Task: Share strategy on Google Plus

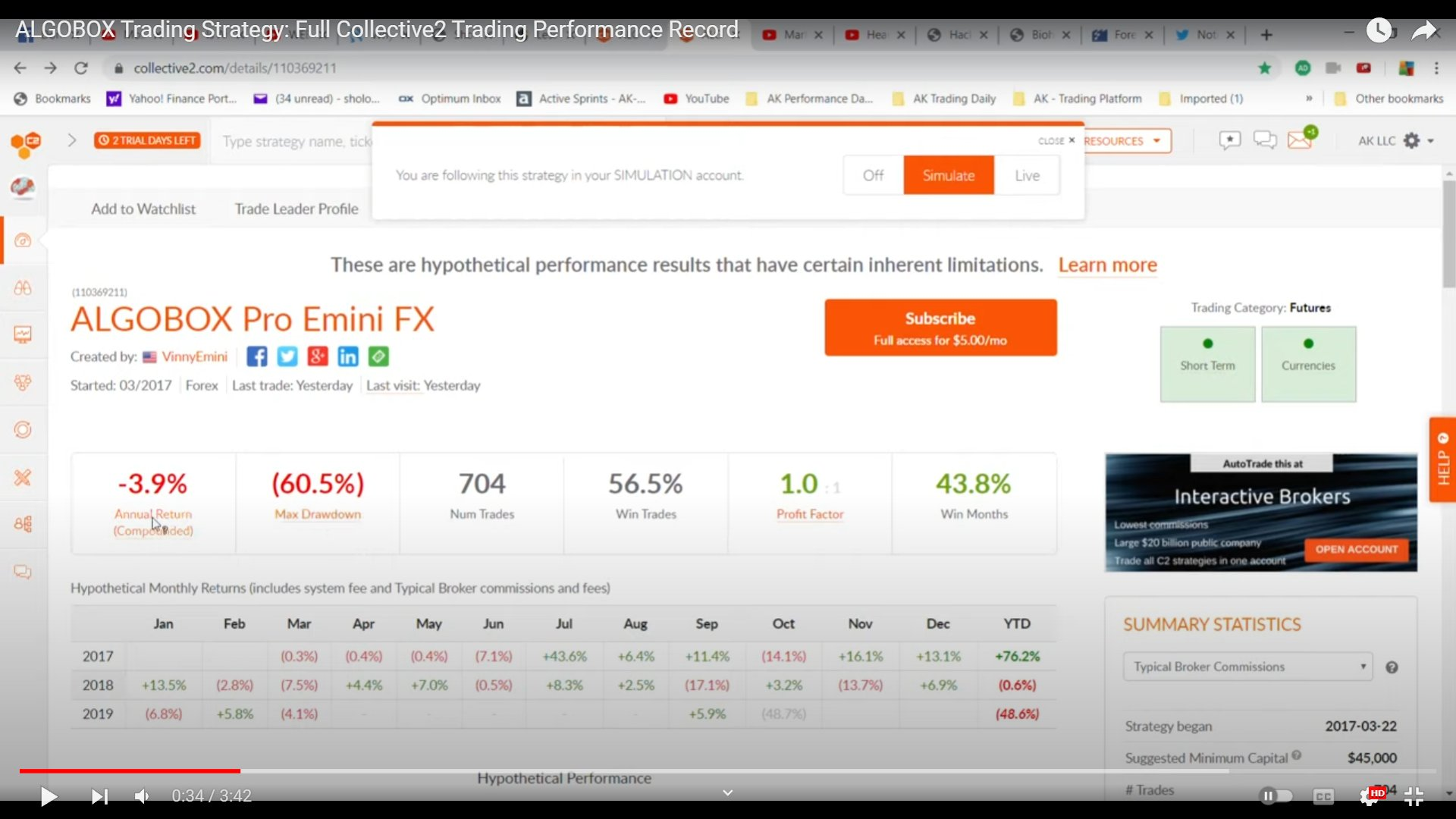Action: click(318, 356)
